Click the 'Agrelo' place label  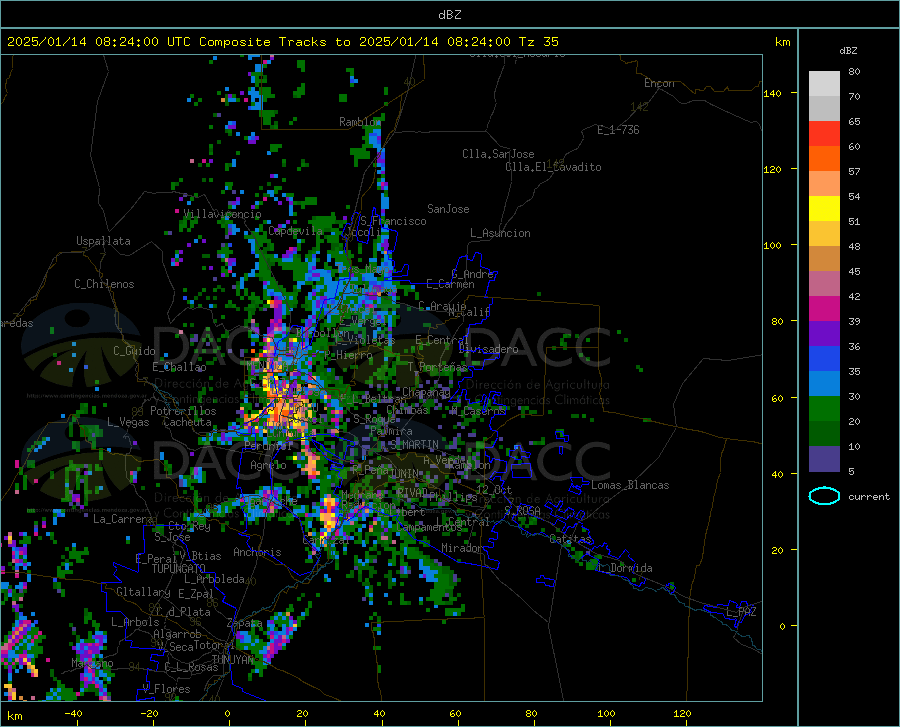[268, 465]
